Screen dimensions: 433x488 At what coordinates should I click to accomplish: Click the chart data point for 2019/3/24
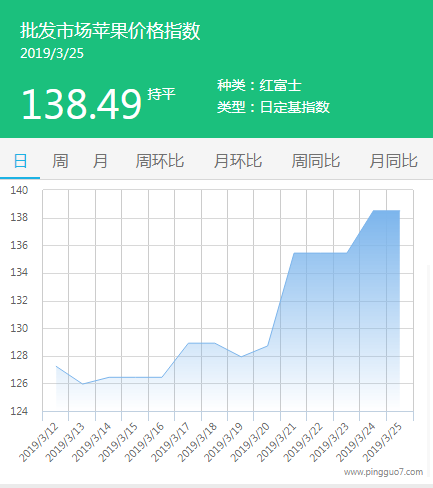pos(373,210)
